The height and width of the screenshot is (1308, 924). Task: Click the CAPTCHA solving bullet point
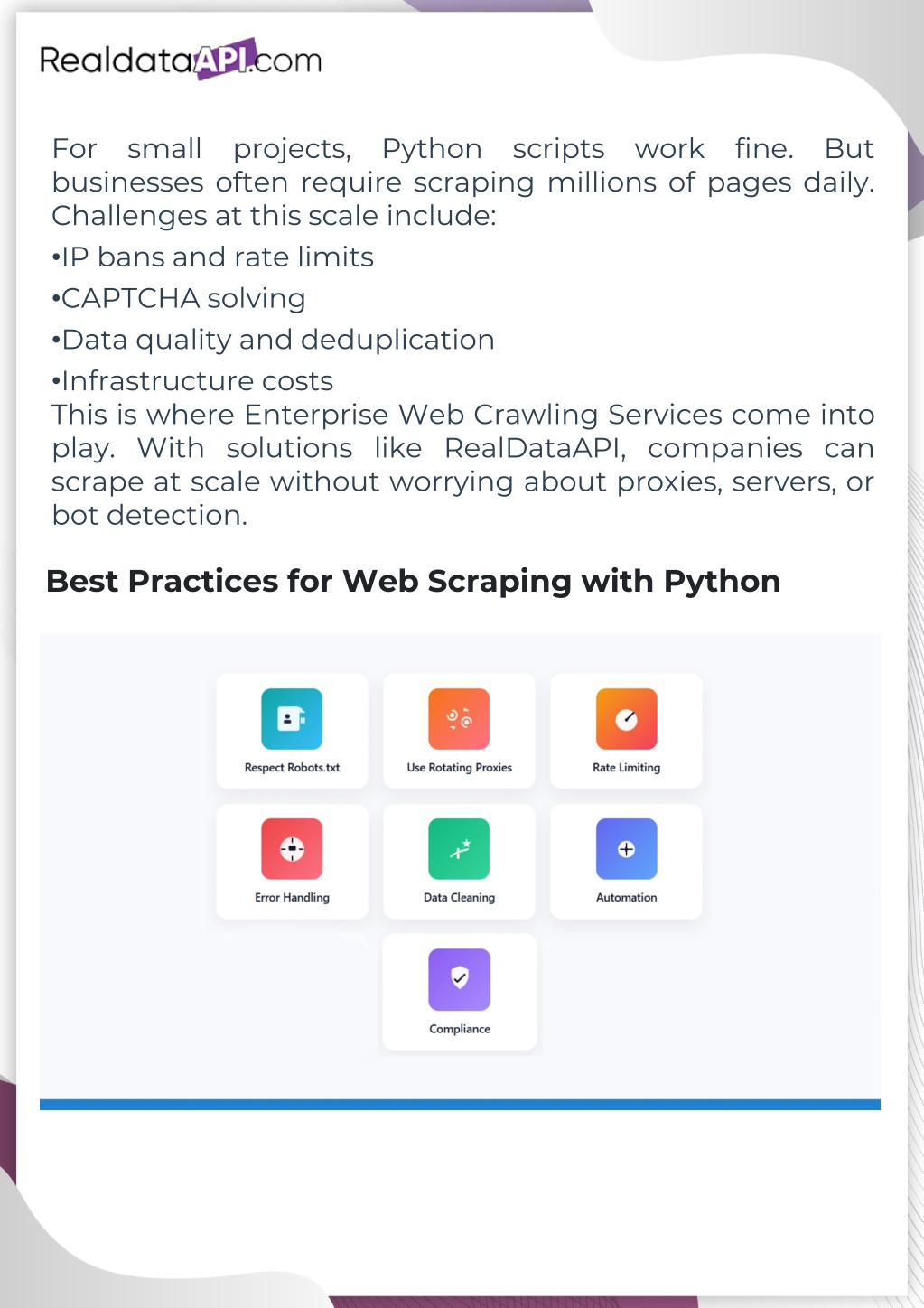(x=179, y=298)
